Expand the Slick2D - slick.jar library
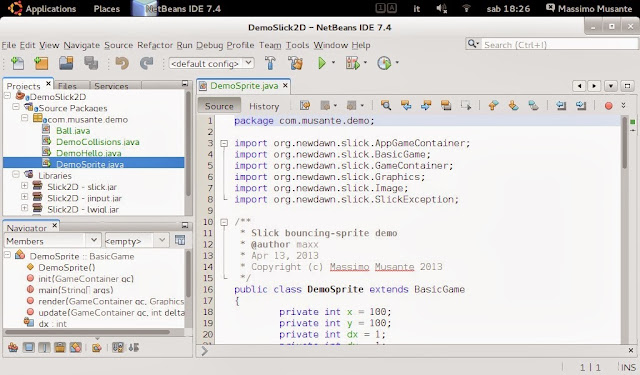640x375 pixels. tap(24, 186)
